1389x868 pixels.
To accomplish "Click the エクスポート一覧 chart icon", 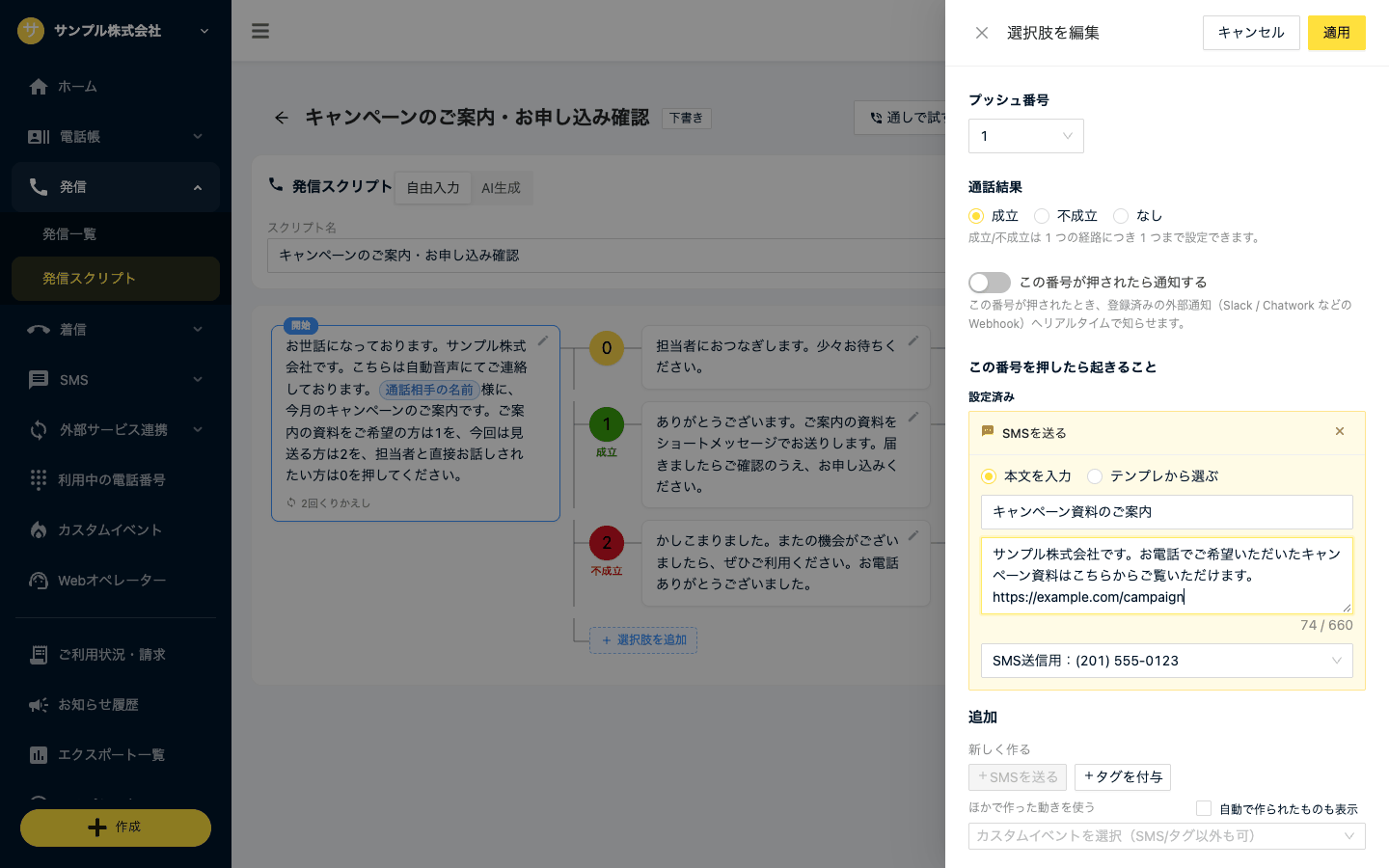I will [x=39, y=755].
